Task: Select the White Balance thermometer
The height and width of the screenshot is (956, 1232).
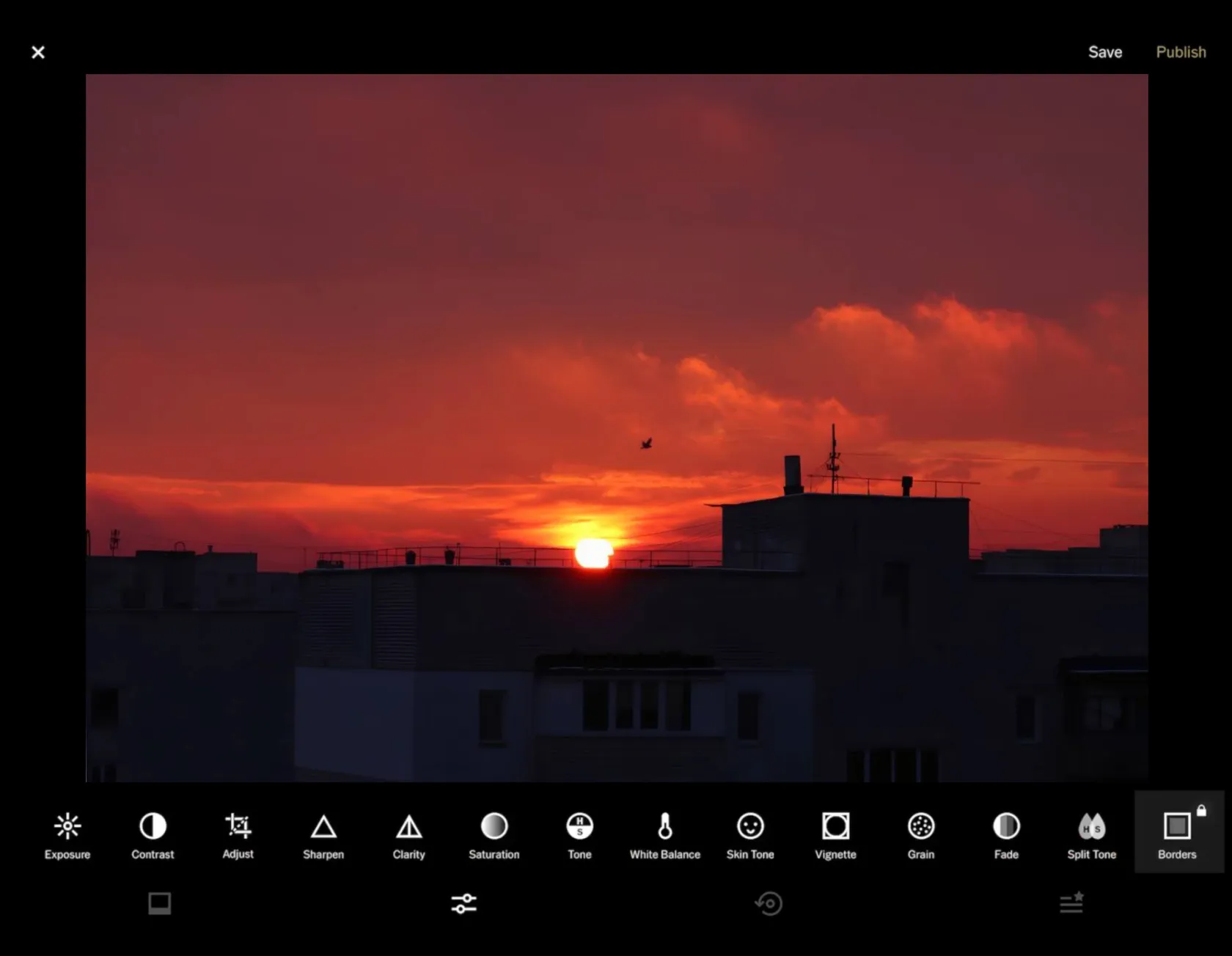Action: tap(664, 834)
